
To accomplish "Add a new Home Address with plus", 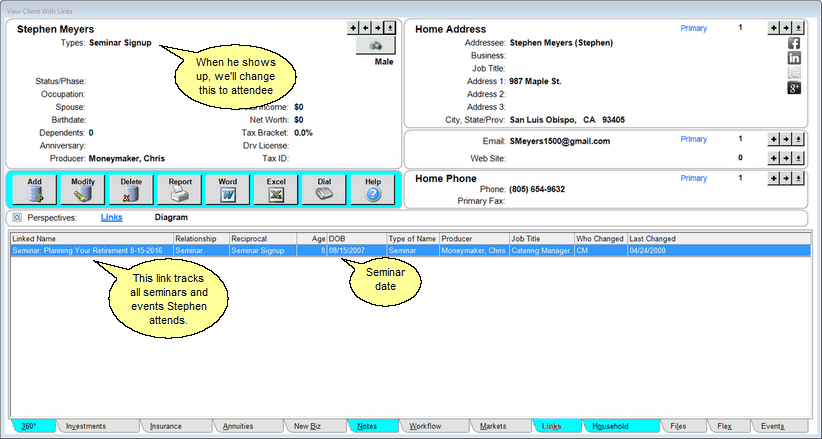I will [x=774, y=28].
